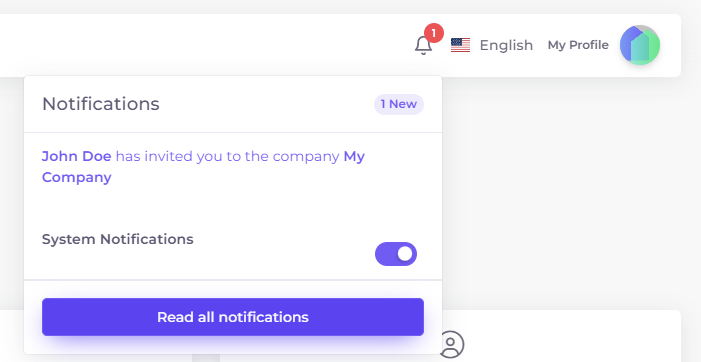
Task: Click "has invited you to the company" text
Action: coord(228,156)
